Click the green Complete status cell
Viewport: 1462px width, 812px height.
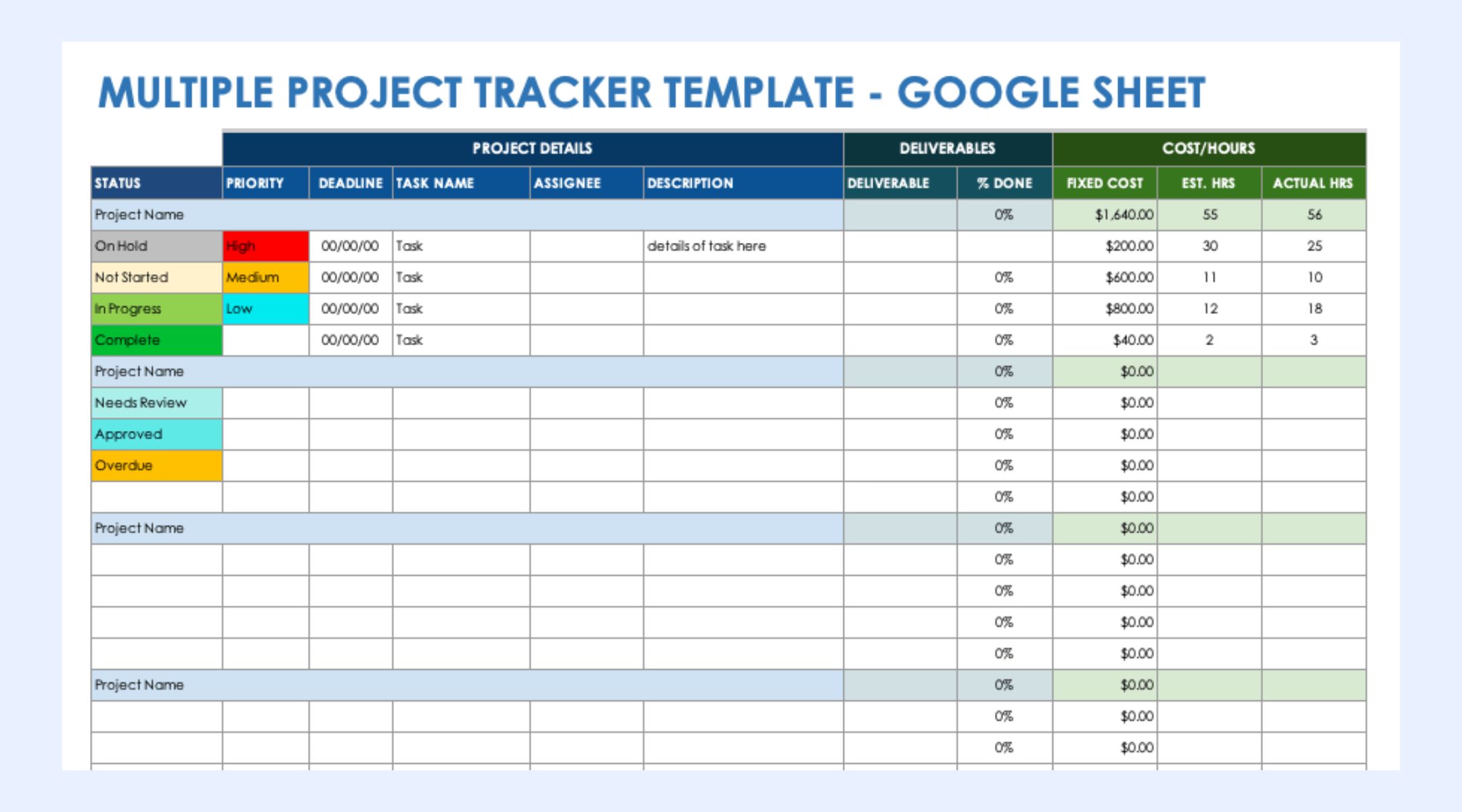click(156, 340)
